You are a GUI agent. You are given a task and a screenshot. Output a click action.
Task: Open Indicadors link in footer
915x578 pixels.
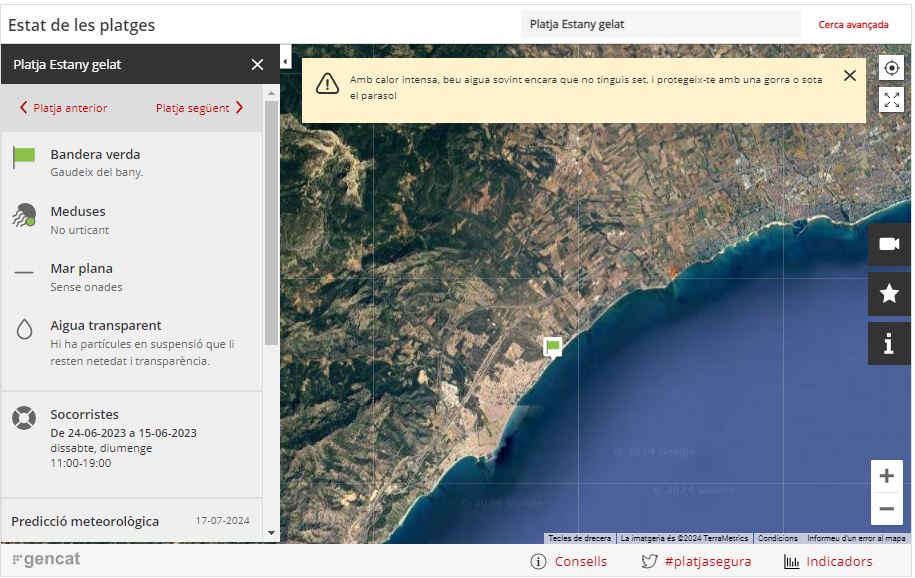coord(839,562)
